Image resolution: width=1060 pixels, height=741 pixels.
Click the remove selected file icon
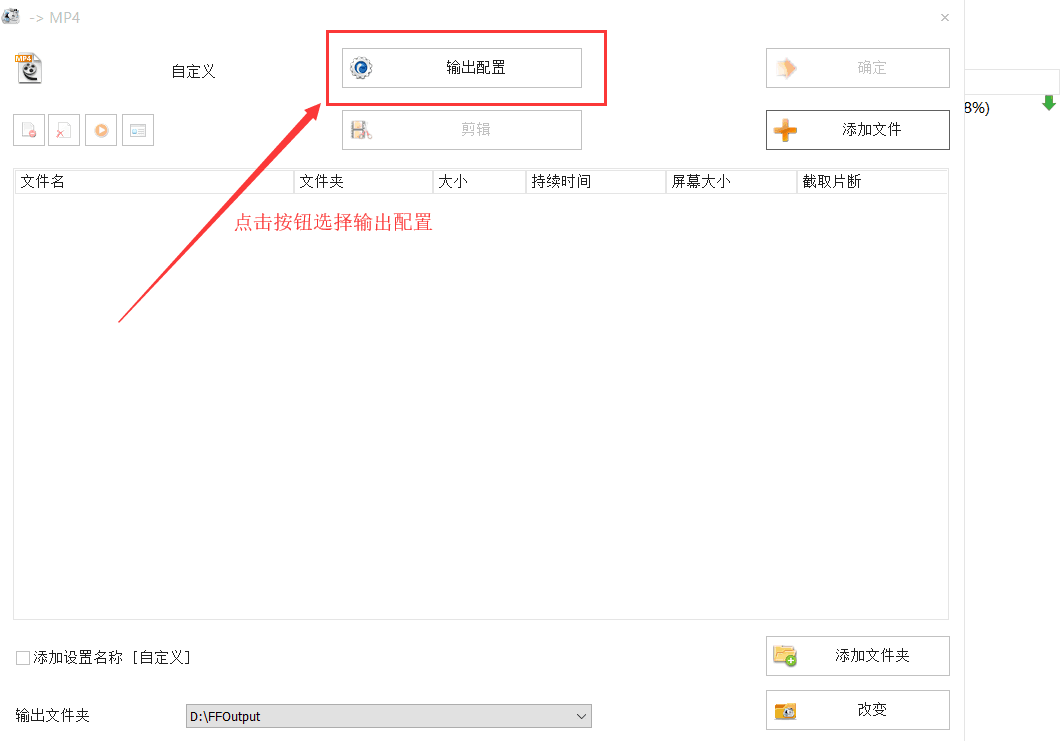30,130
